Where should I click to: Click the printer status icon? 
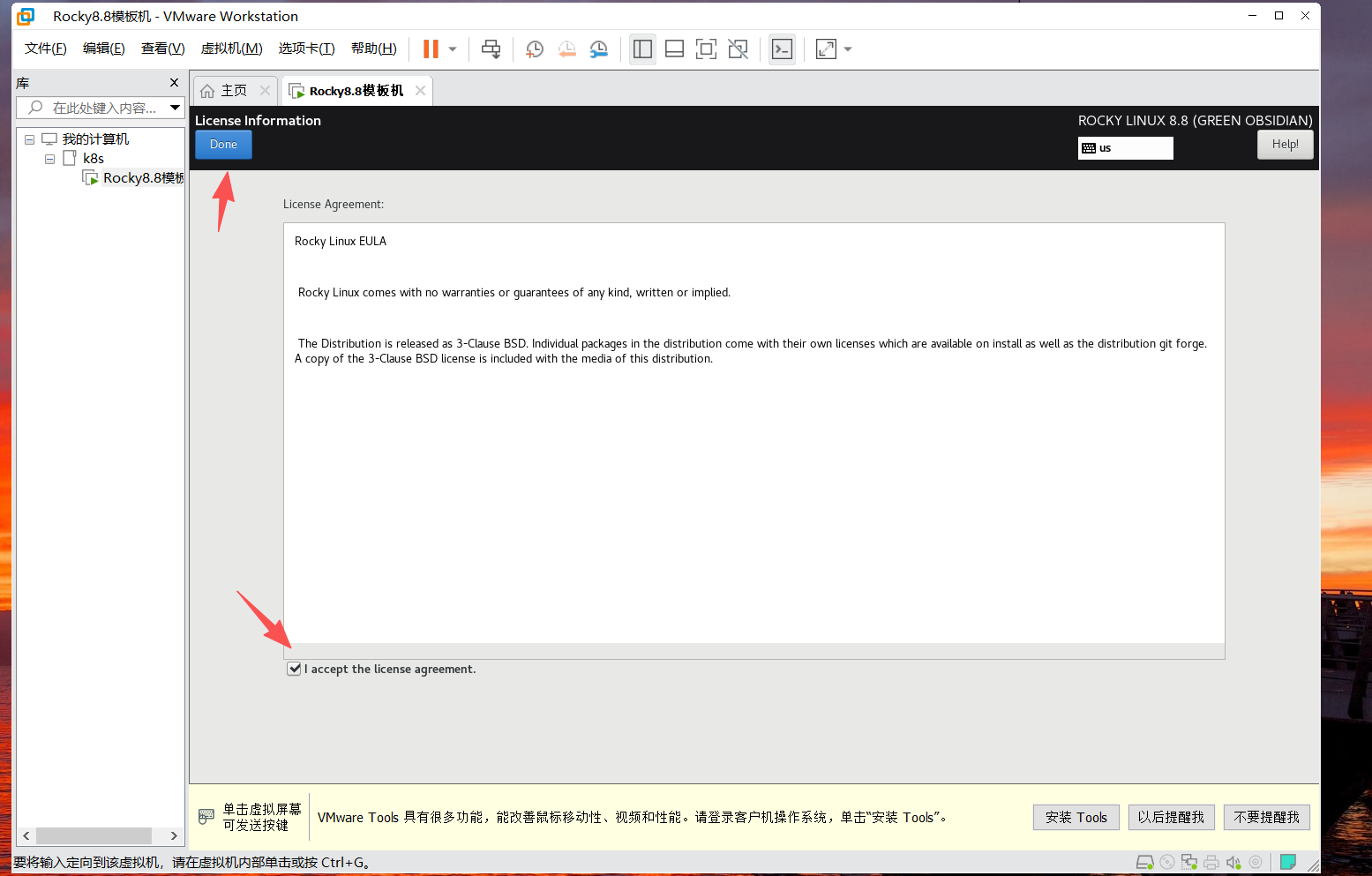(x=1211, y=862)
